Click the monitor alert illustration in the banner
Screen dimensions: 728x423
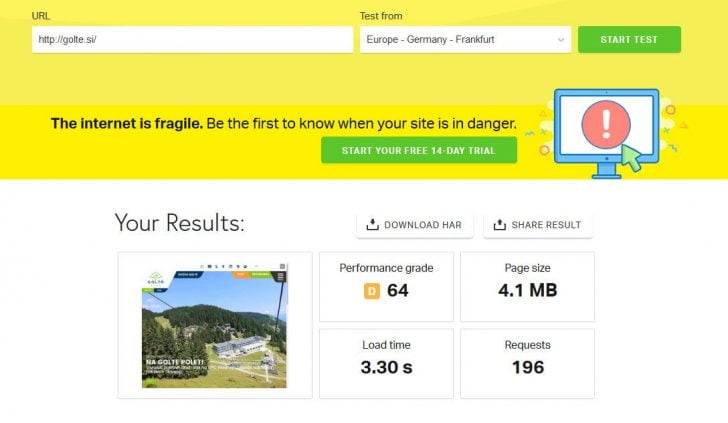606,134
